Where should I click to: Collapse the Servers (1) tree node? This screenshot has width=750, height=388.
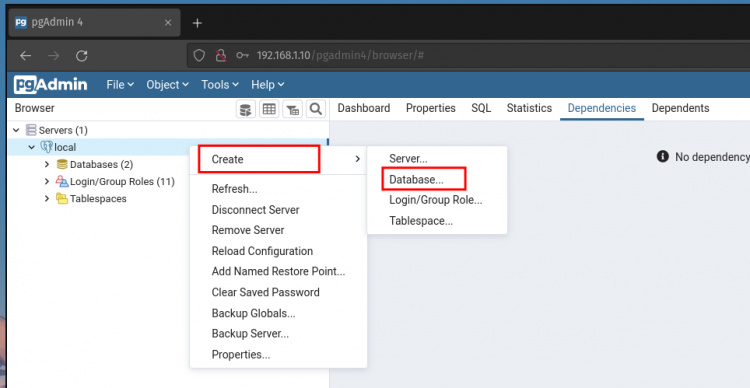16,130
